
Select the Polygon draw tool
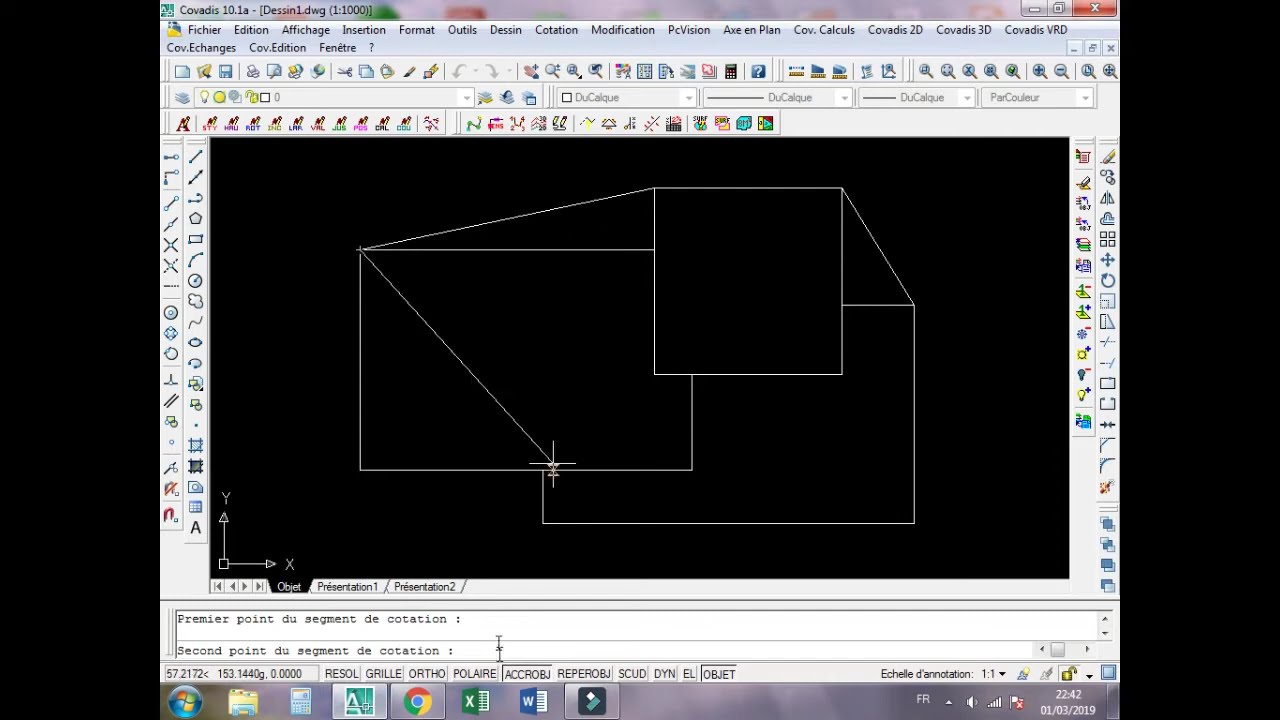tap(195, 218)
